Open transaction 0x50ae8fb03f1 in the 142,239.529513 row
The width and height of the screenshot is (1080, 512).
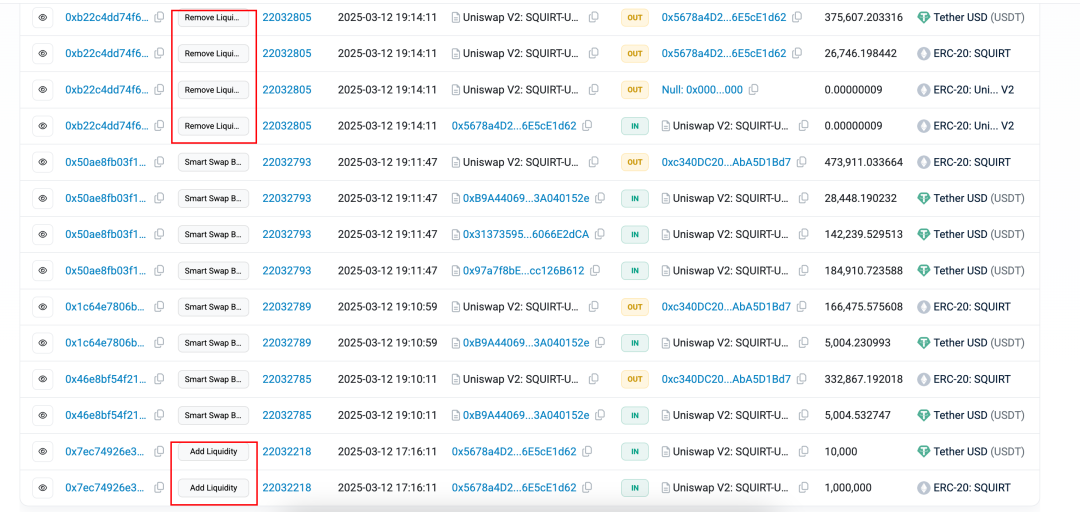(106, 234)
